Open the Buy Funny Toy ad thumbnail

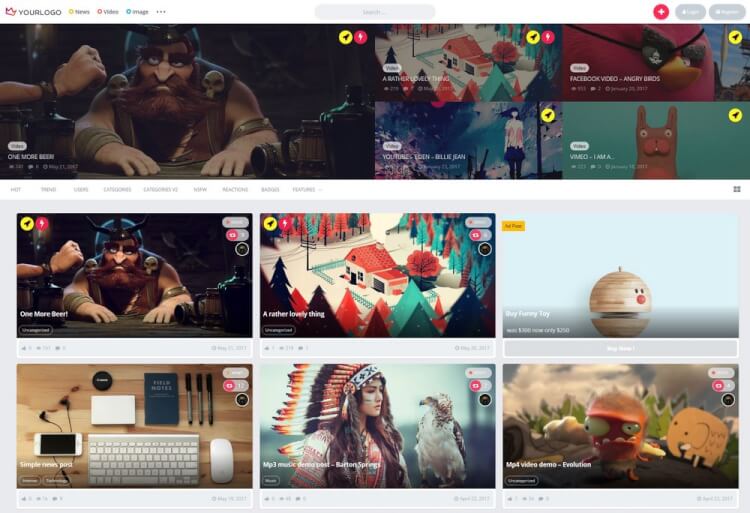[x=620, y=275]
